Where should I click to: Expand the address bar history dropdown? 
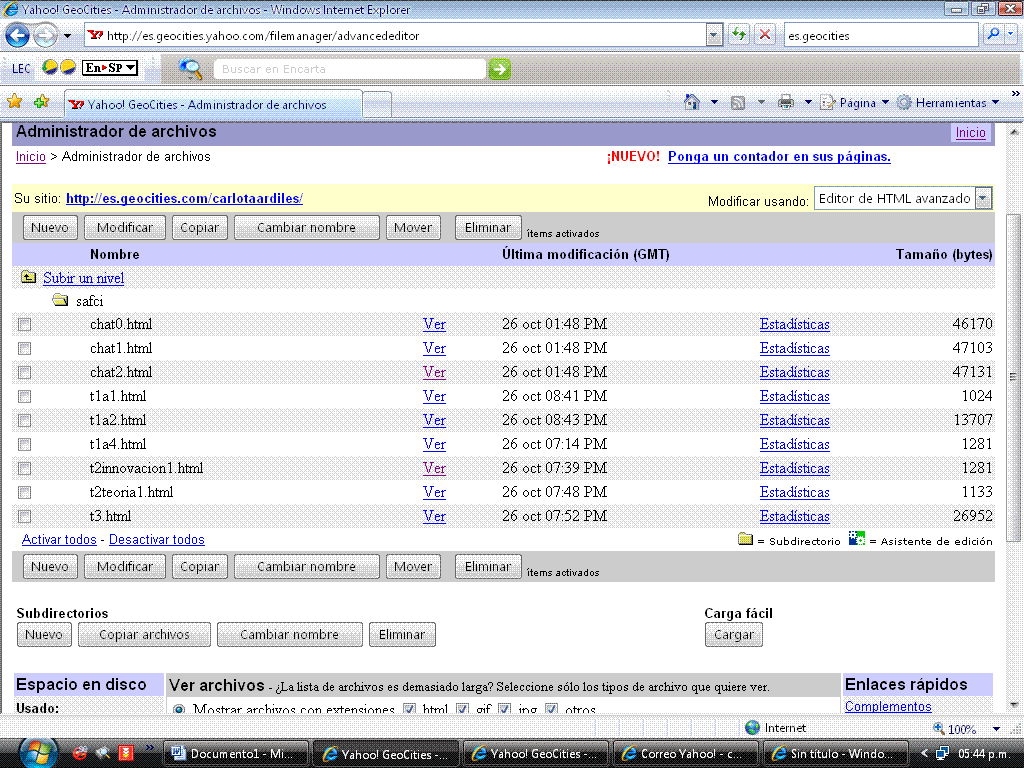coord(714,35)
